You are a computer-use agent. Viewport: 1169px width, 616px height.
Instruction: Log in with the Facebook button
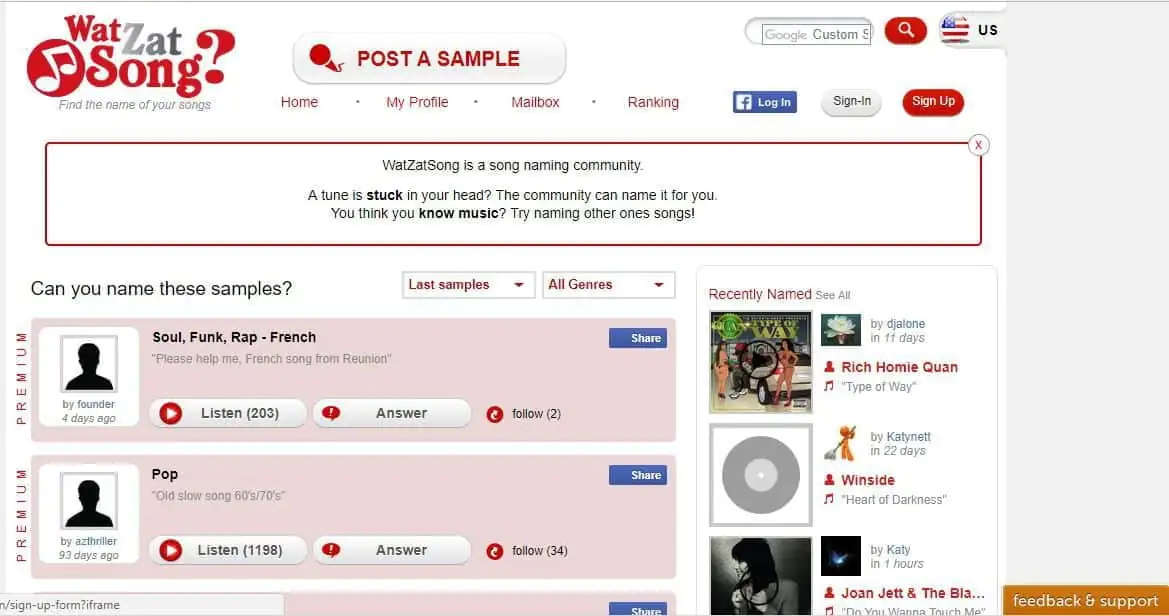[x=764, y=102]
